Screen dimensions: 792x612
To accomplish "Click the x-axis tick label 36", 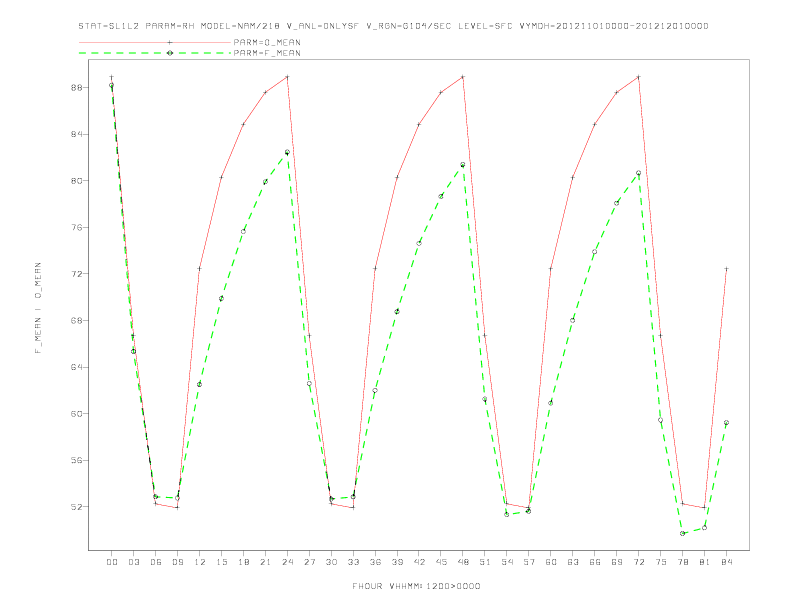I will [375, 562].
